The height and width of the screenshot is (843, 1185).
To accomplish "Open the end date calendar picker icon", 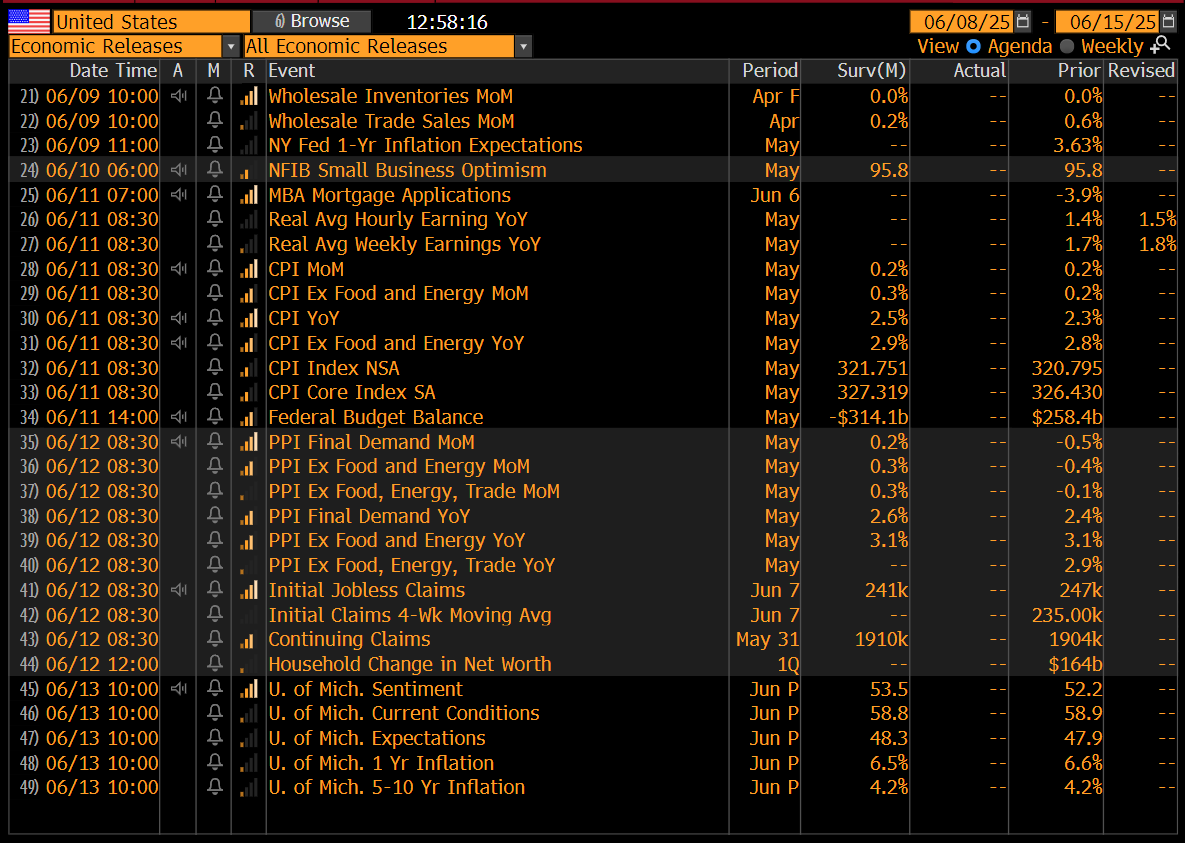I will coord(1168,21).
